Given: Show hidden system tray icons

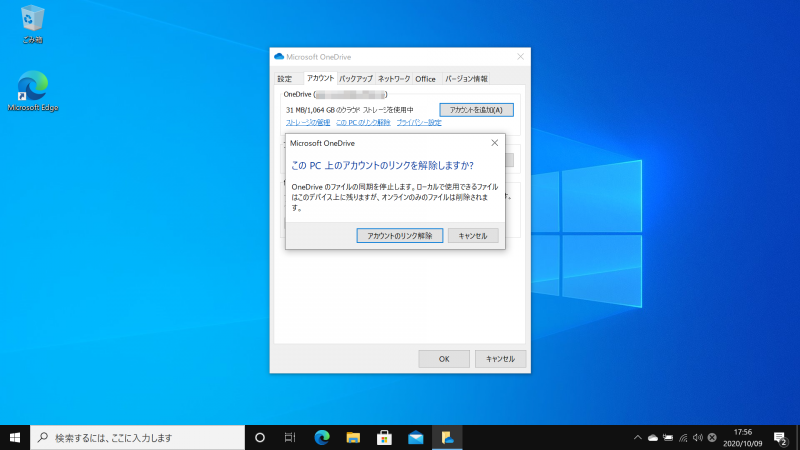Looking at the screenshot, I should click(x=637, y=438).
